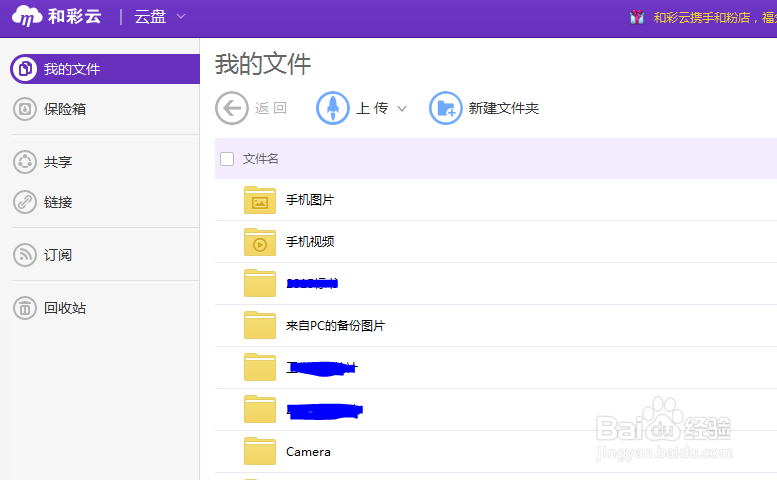777x480 pixels.
Task: Click the 返回 button label
Action: [271, 108]
